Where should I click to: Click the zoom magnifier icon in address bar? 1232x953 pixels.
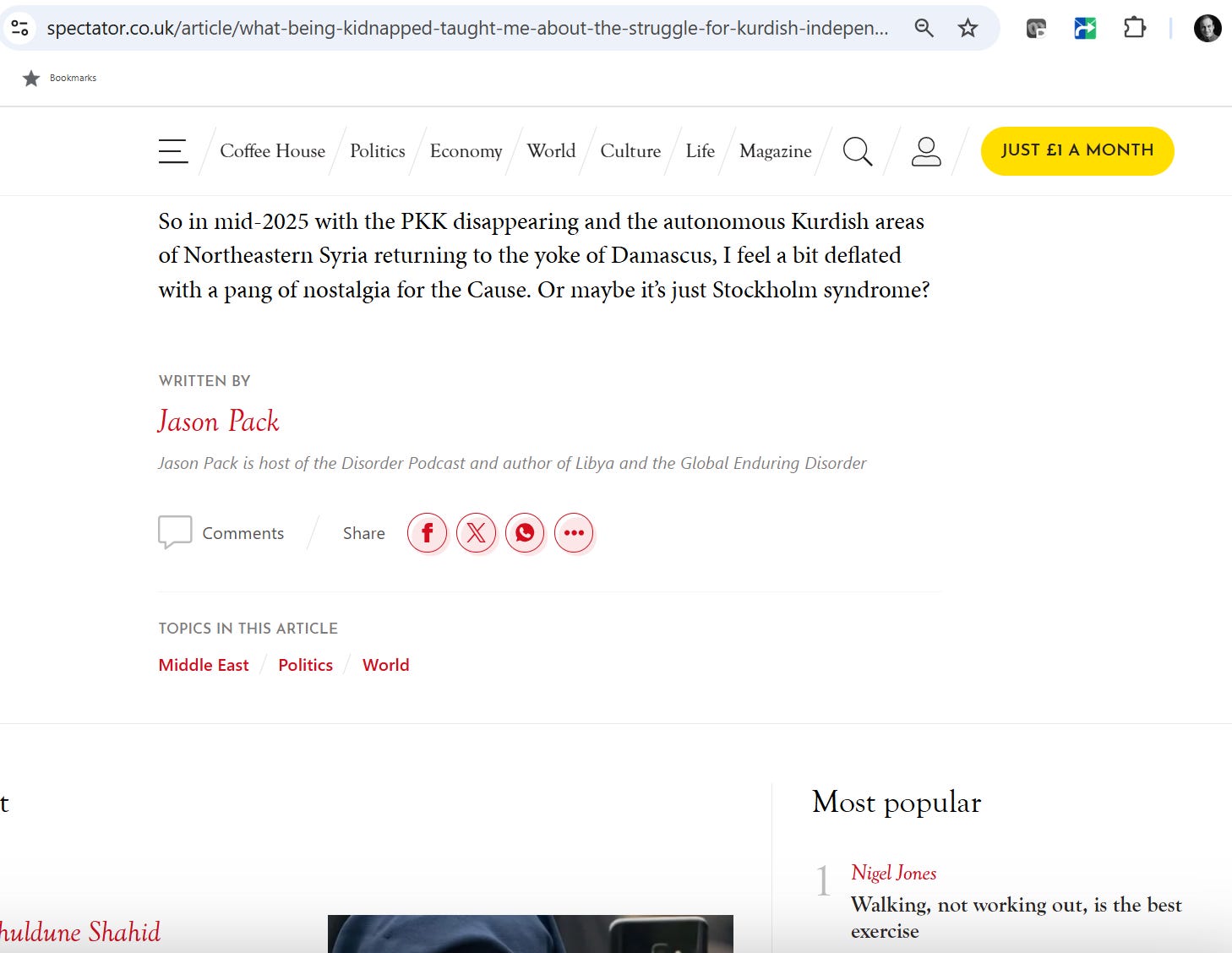tap(924, 28)
